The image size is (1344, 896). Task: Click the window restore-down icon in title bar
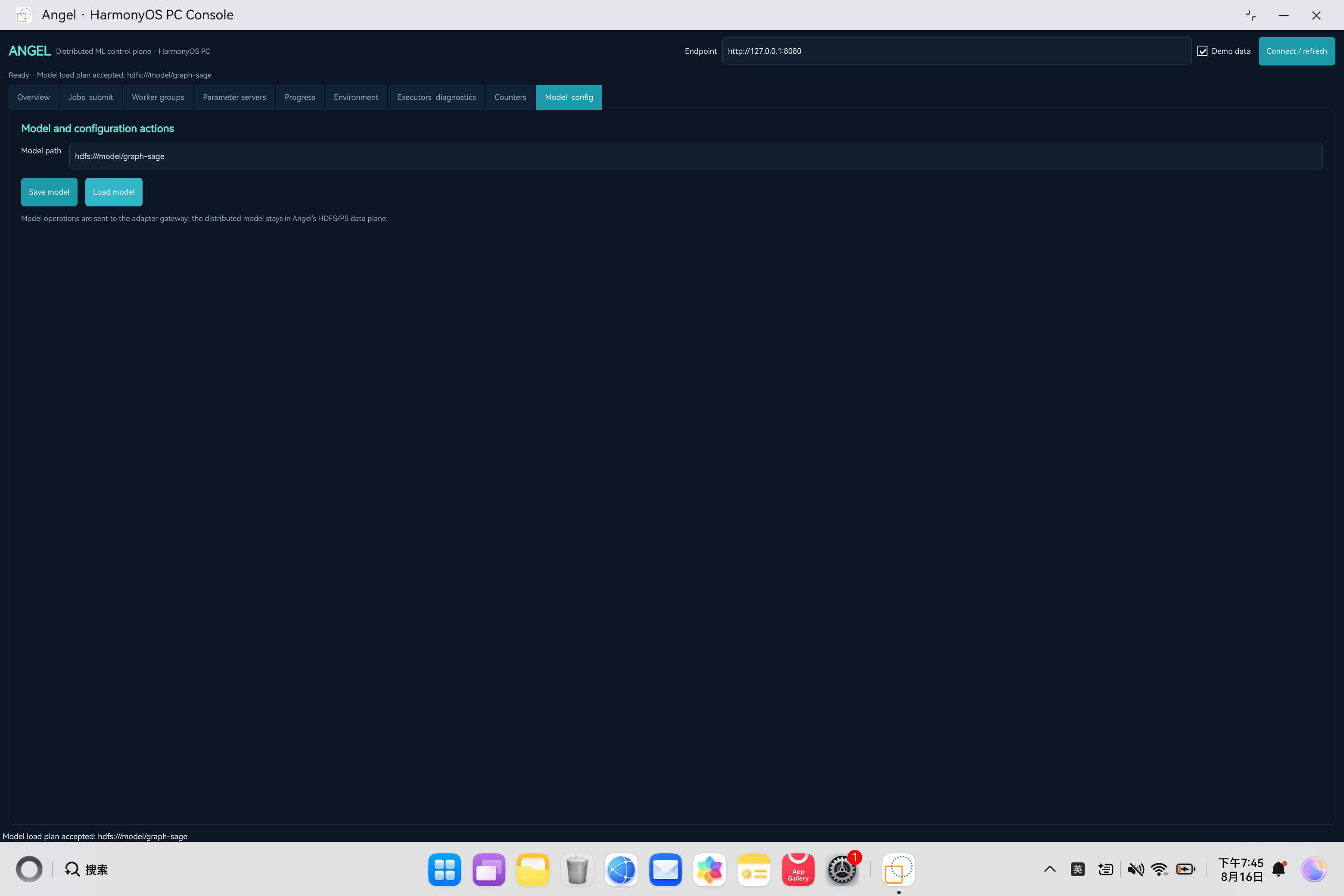pos(1250,16)
